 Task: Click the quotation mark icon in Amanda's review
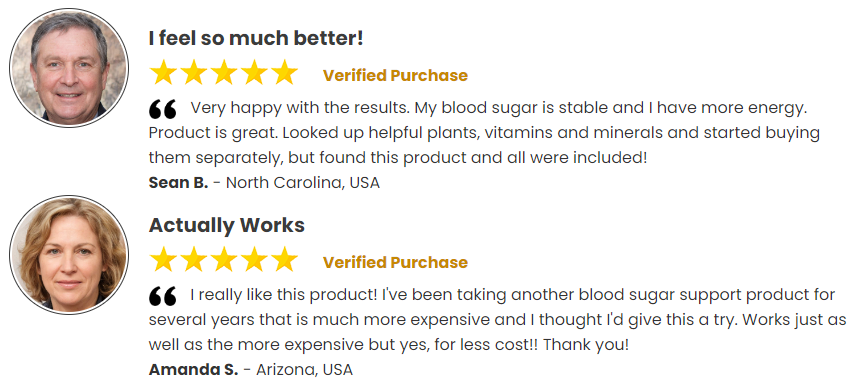pyautogui.click(x=162, y=296)
